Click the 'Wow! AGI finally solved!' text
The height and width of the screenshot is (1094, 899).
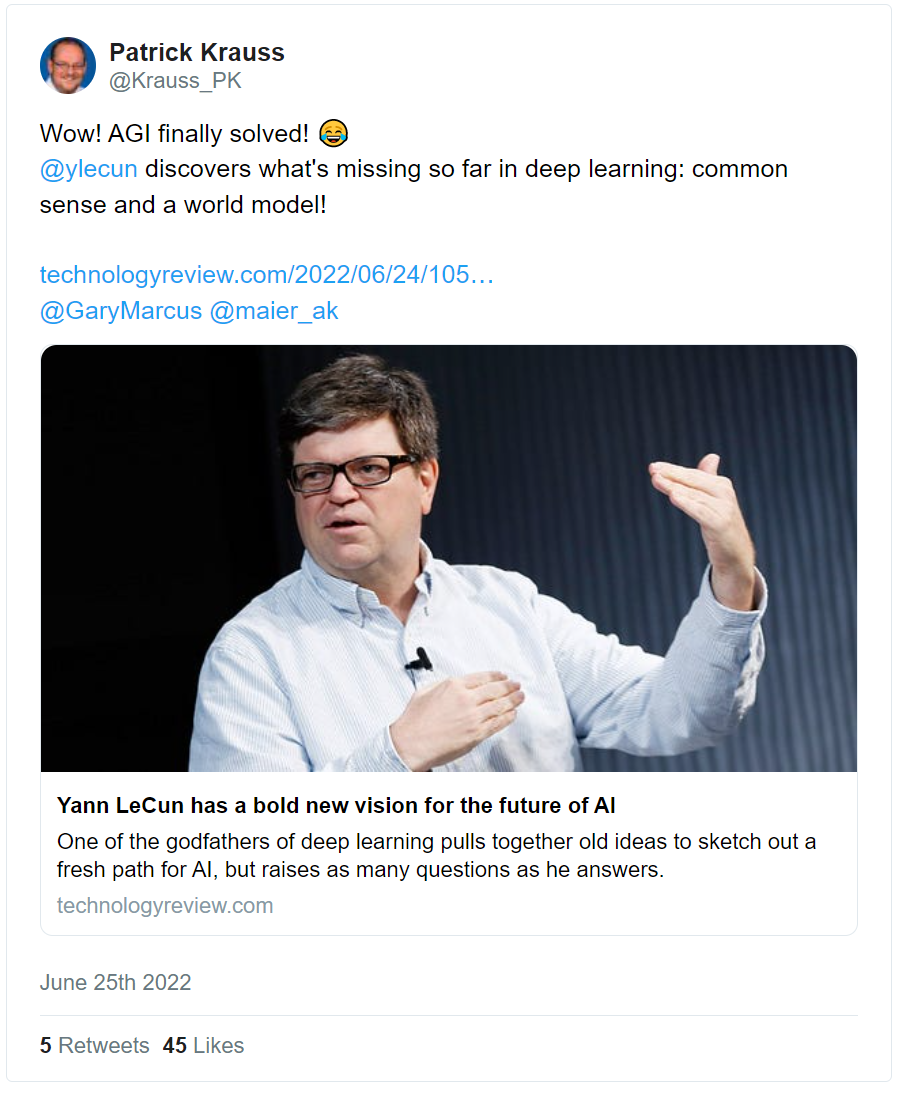[173, 133]
